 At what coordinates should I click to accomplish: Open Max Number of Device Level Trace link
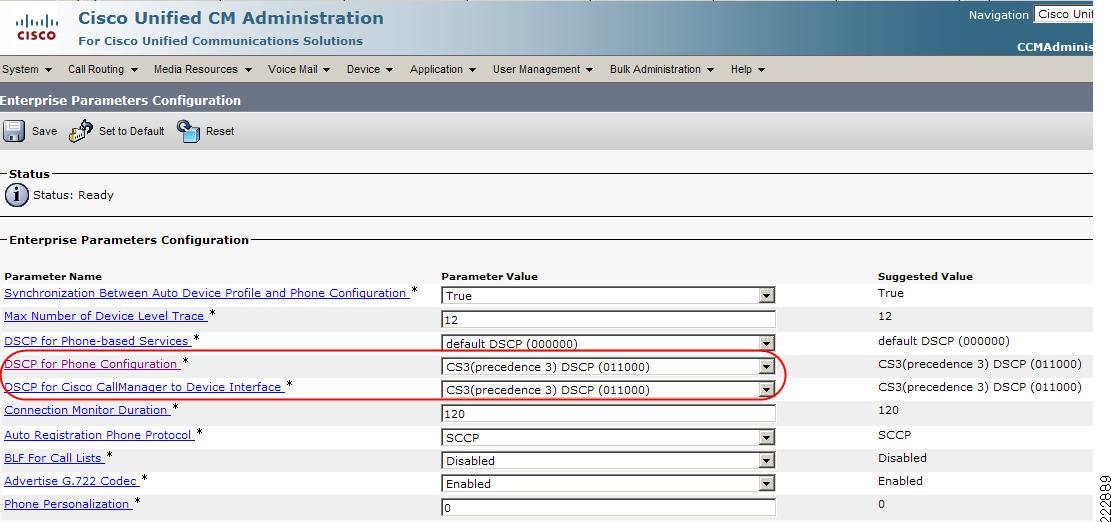(x=106, y=316)
